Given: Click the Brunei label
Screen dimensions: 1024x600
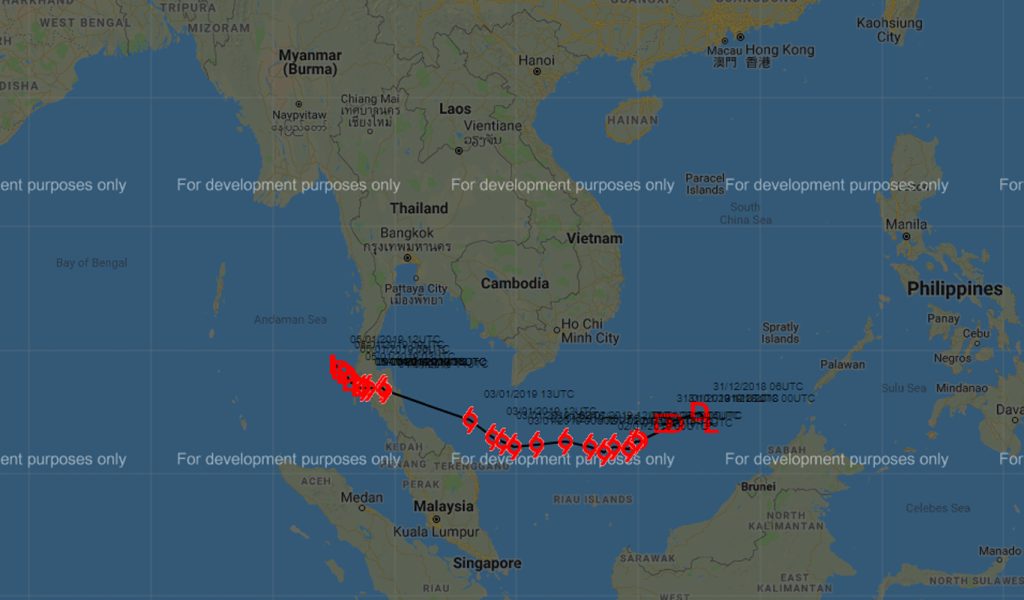Looking at the screenshot, I should 758,486.
